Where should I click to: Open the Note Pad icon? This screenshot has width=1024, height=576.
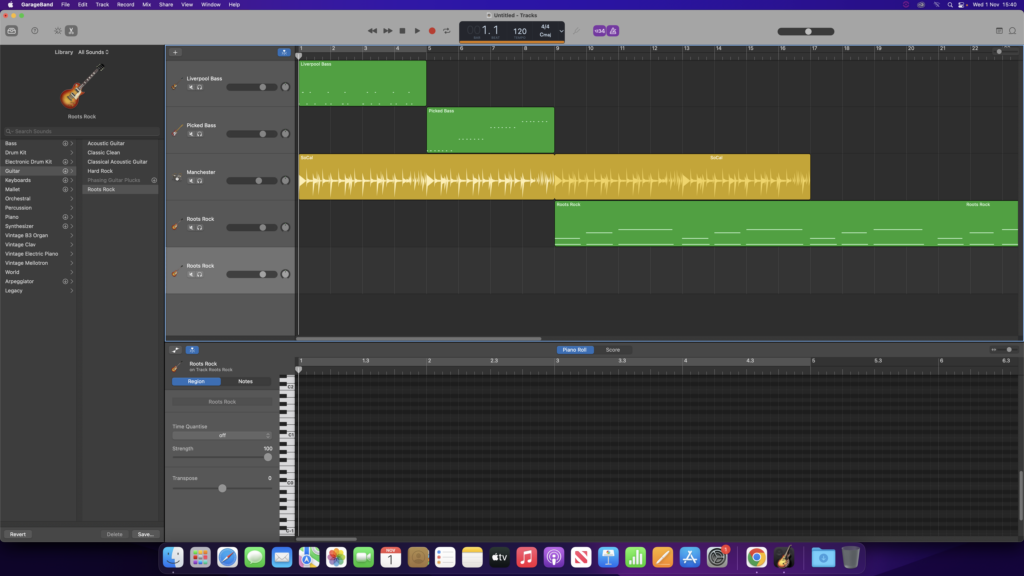[999, 31]
